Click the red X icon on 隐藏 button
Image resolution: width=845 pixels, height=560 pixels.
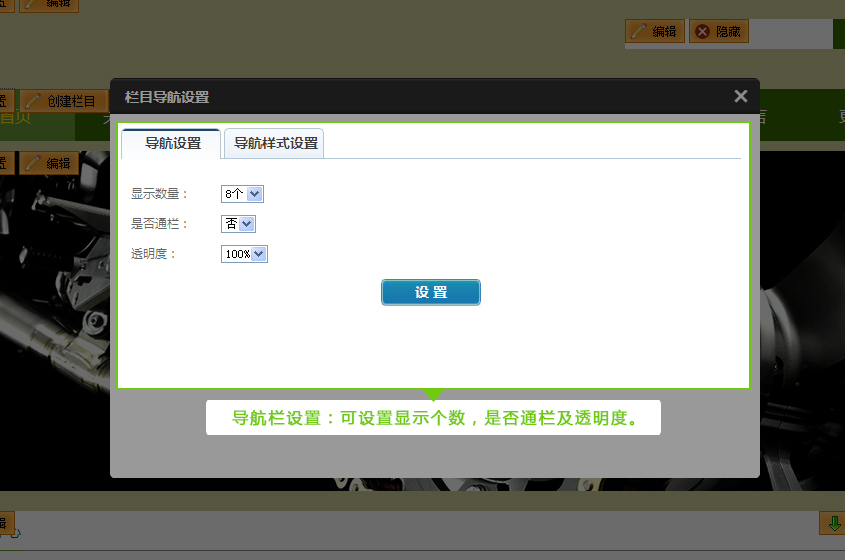(702, 32)
